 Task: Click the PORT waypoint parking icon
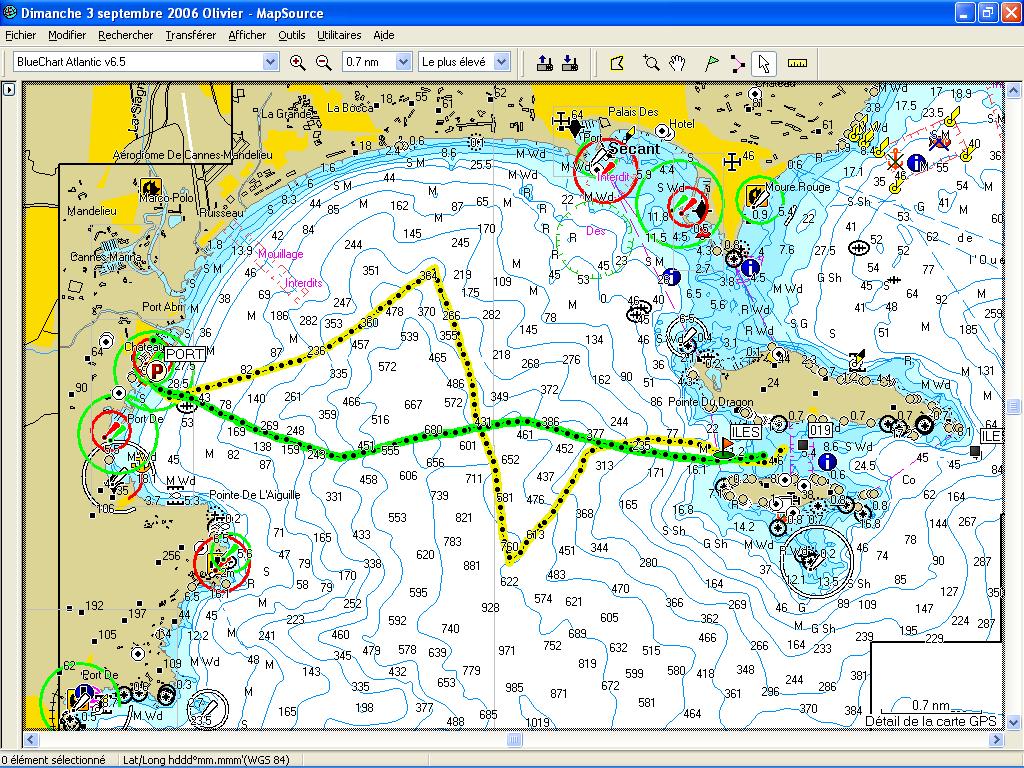coord(156,372)
